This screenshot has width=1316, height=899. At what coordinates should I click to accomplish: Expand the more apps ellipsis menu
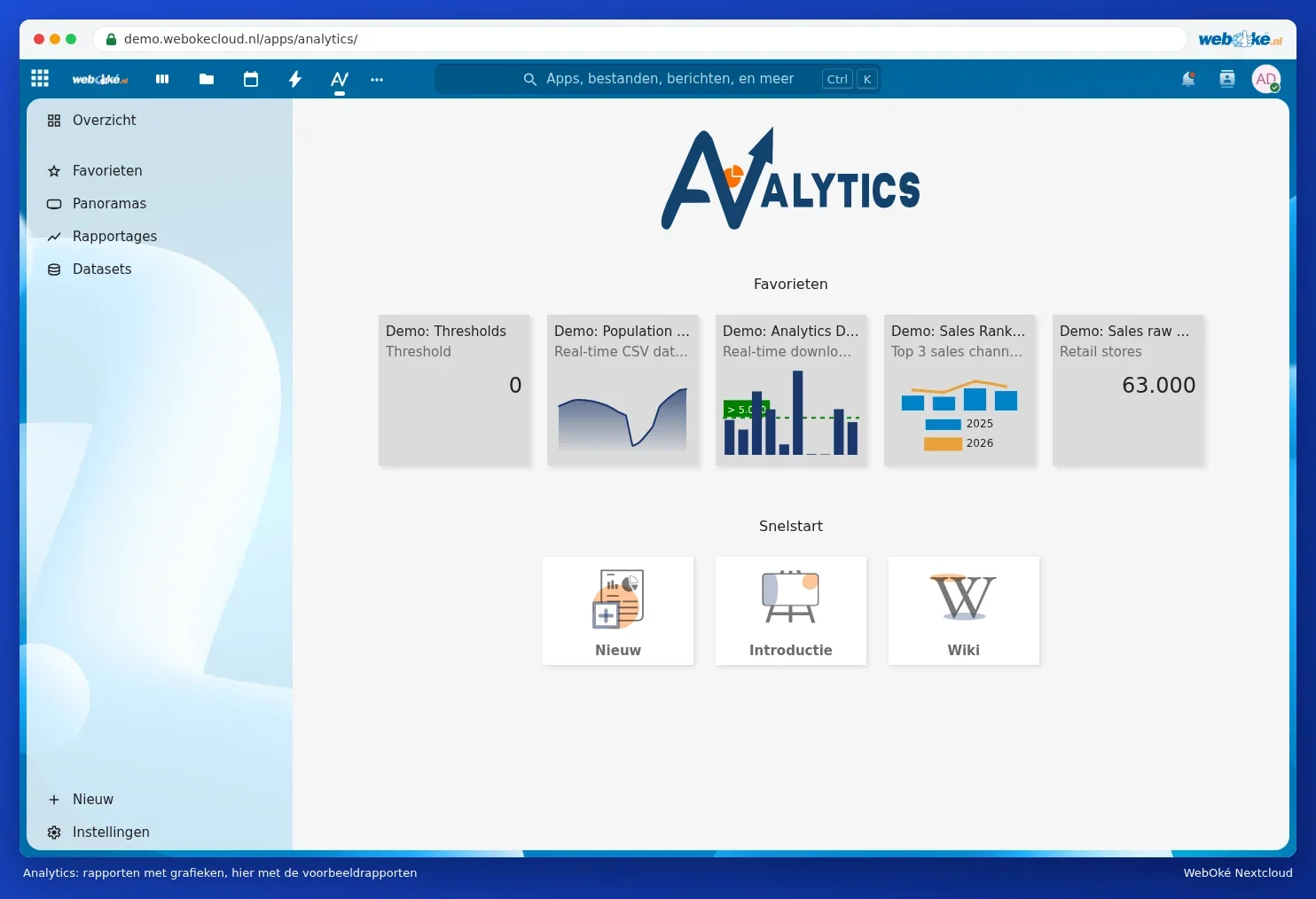[x=377, y=79]
